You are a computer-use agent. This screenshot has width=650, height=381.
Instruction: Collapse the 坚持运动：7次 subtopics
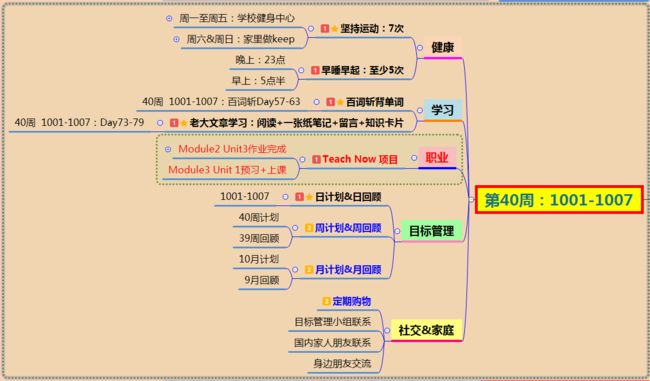click(311, 29)
